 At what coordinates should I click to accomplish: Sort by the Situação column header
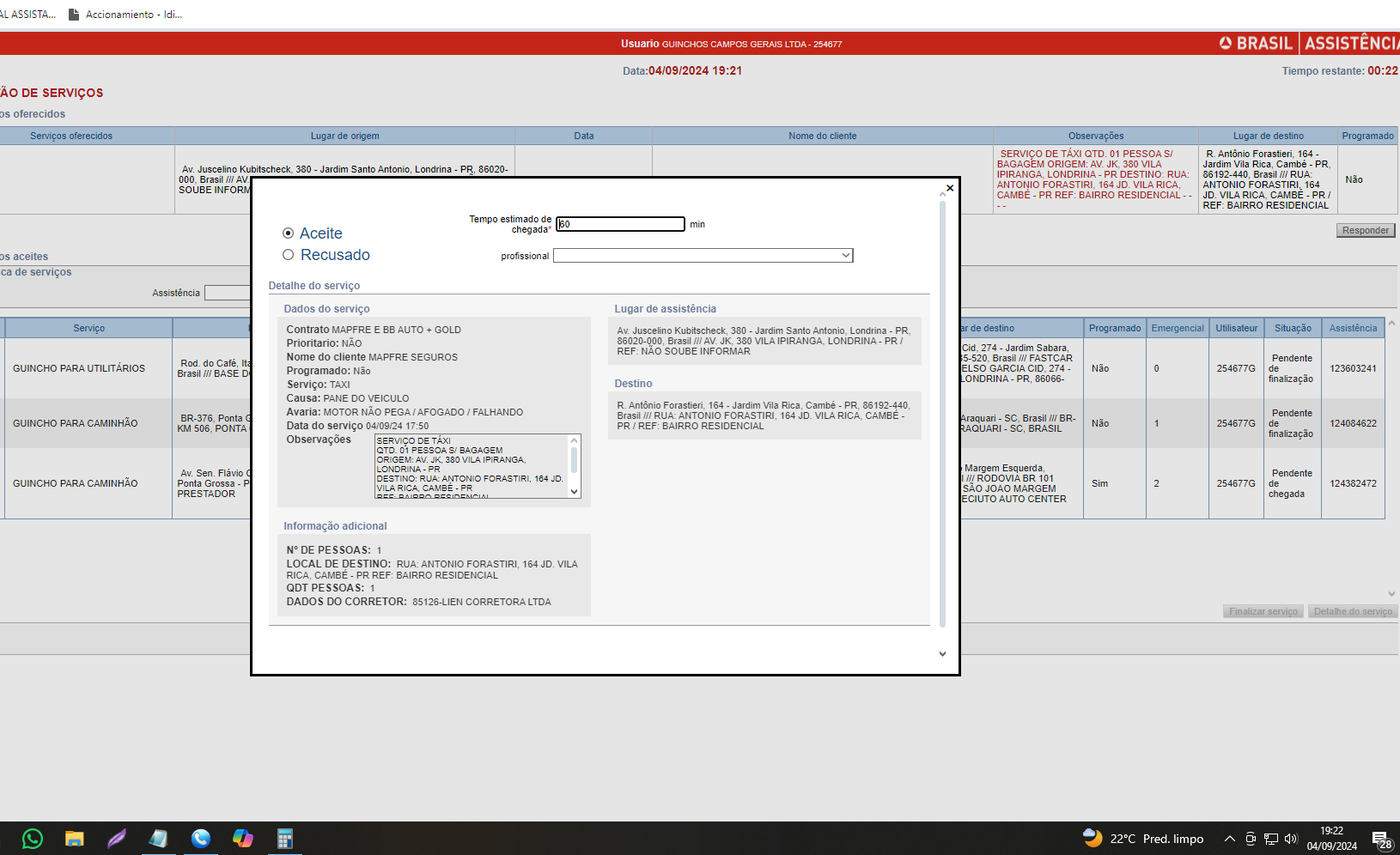(x=1292, y=328)
